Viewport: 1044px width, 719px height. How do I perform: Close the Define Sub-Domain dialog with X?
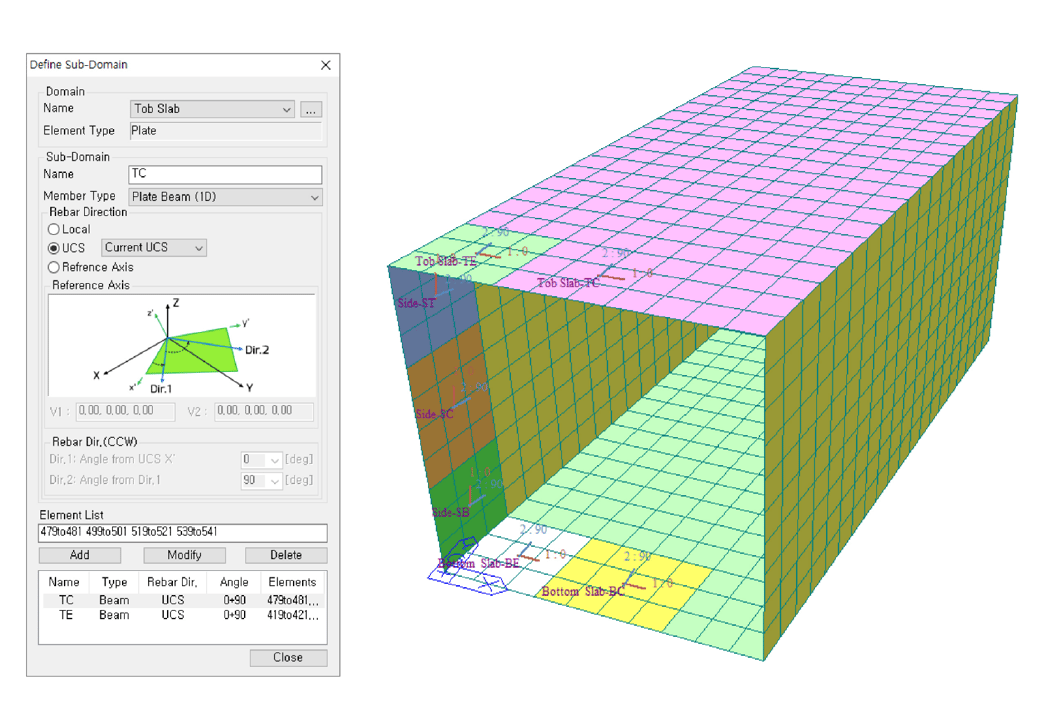pos(325,65)
